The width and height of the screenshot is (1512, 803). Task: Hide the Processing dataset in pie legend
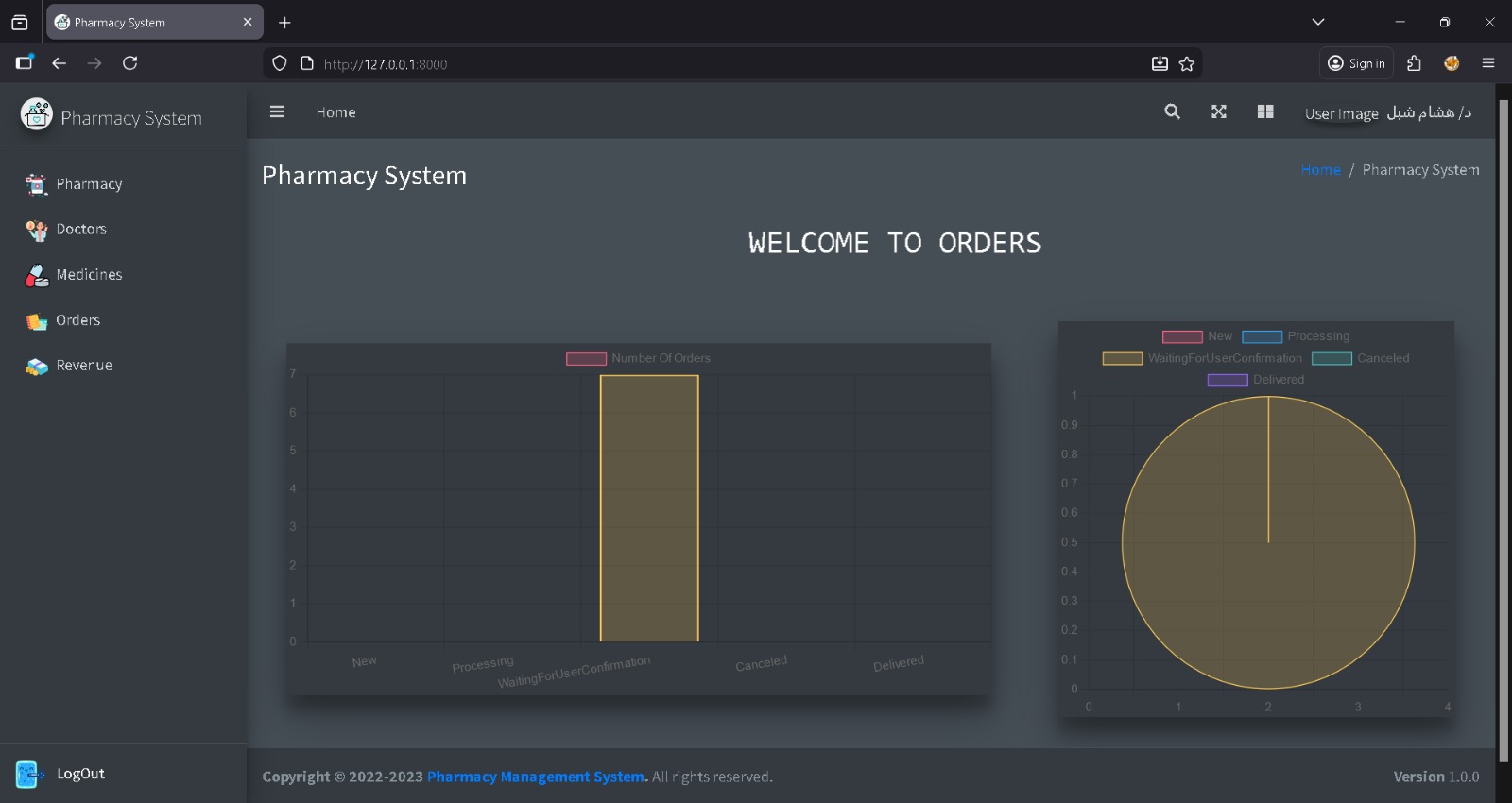[1296, 336]
